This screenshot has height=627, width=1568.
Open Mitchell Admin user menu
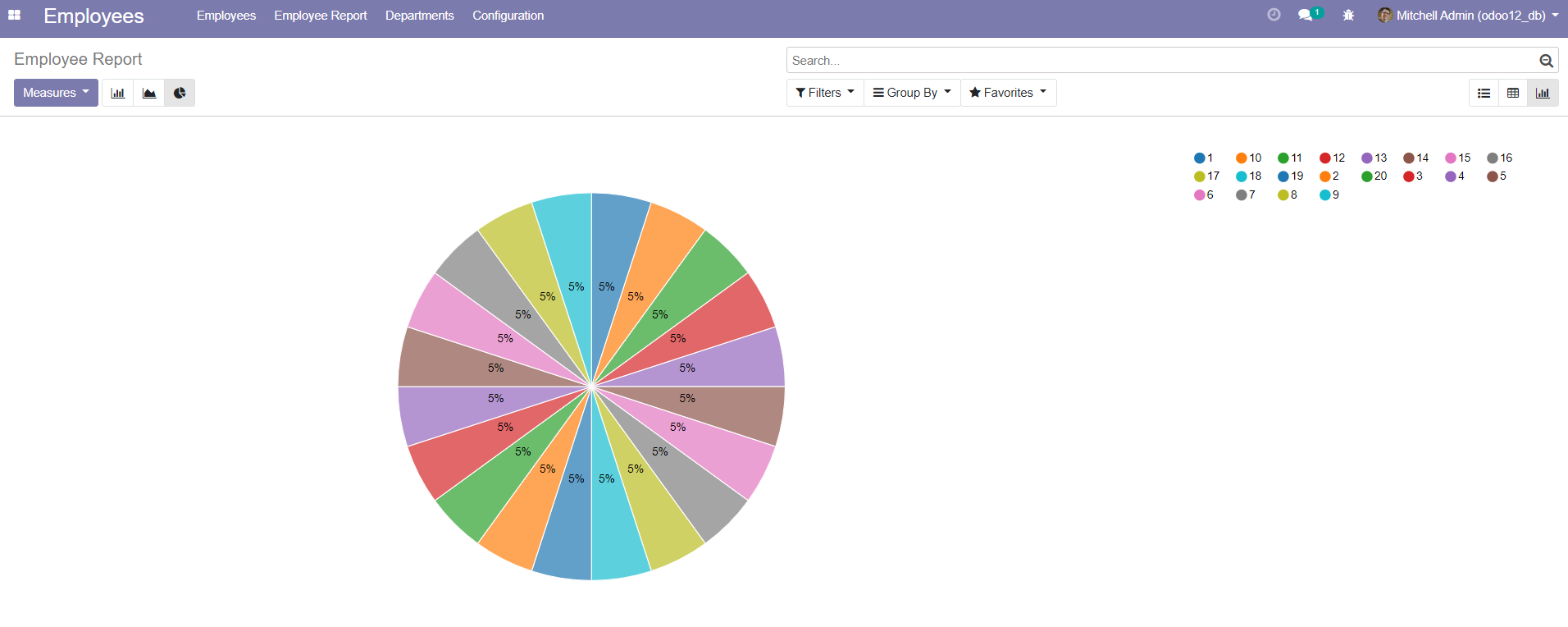point(1469,16)
